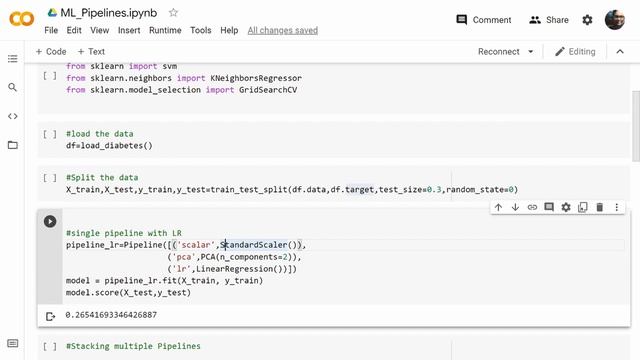Open the Runtime menu

[165, 30]
